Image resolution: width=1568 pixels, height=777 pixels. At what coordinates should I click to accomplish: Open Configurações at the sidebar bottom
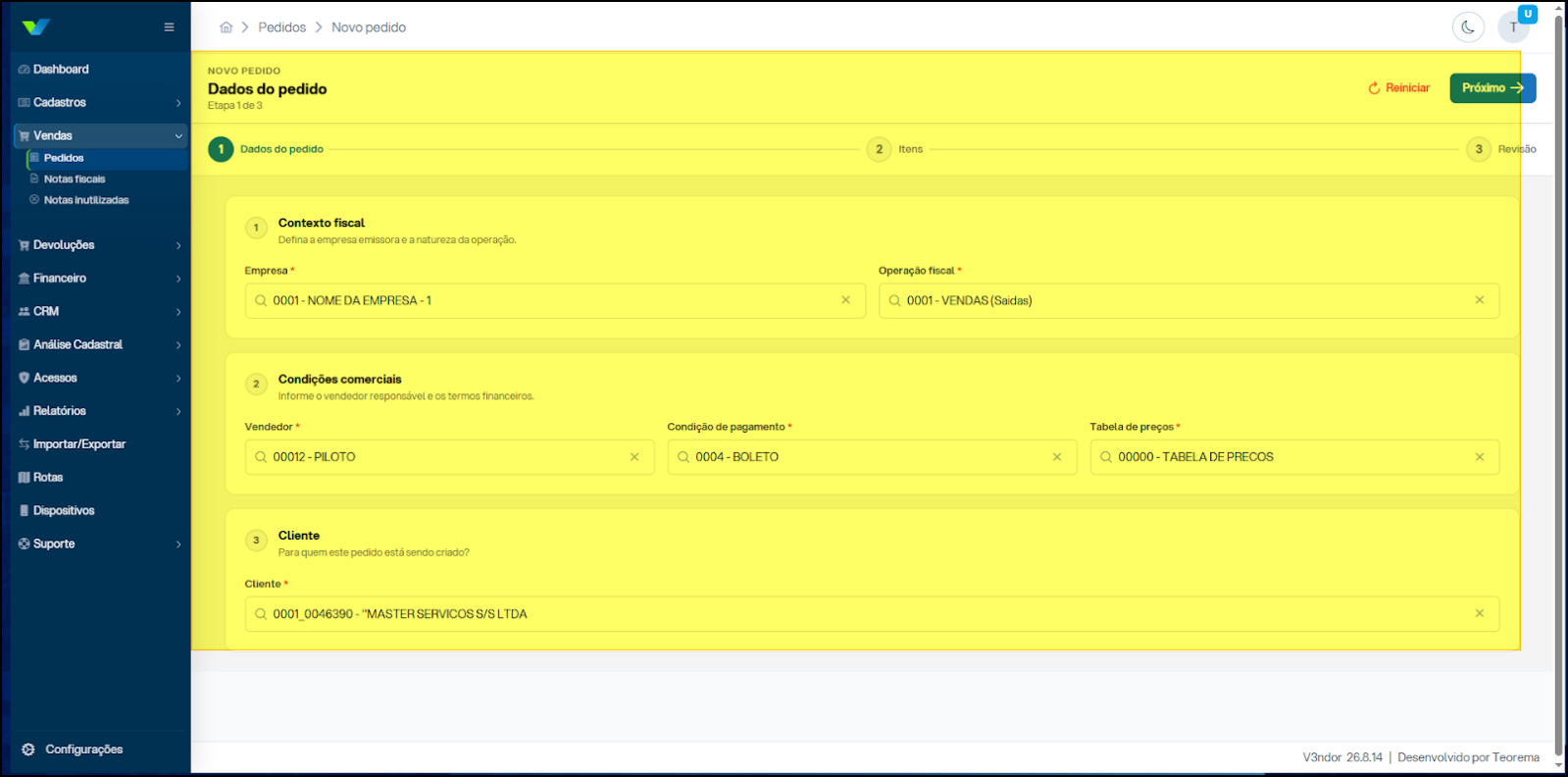[73, 750]
